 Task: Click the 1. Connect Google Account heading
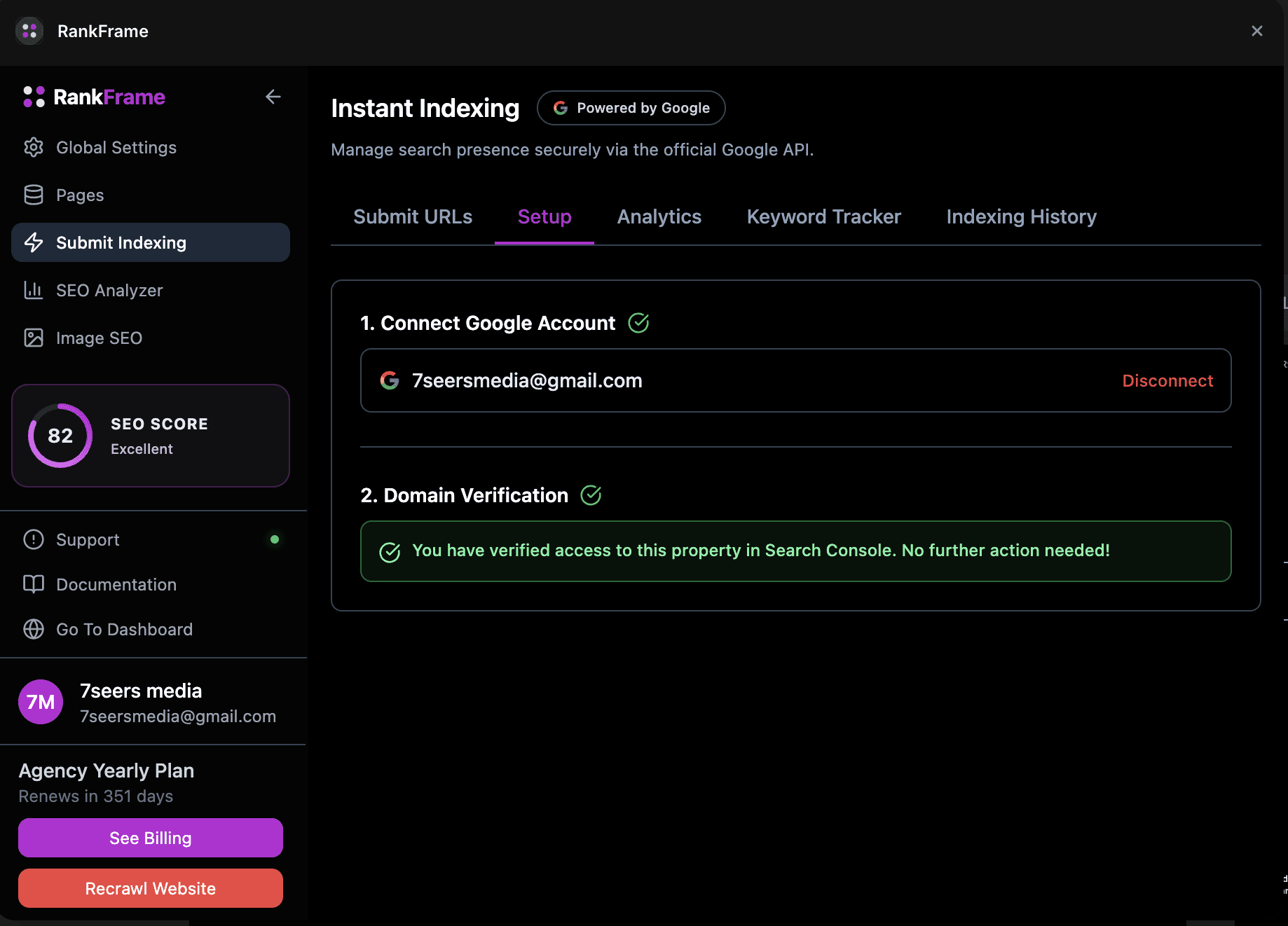[488, 323]
